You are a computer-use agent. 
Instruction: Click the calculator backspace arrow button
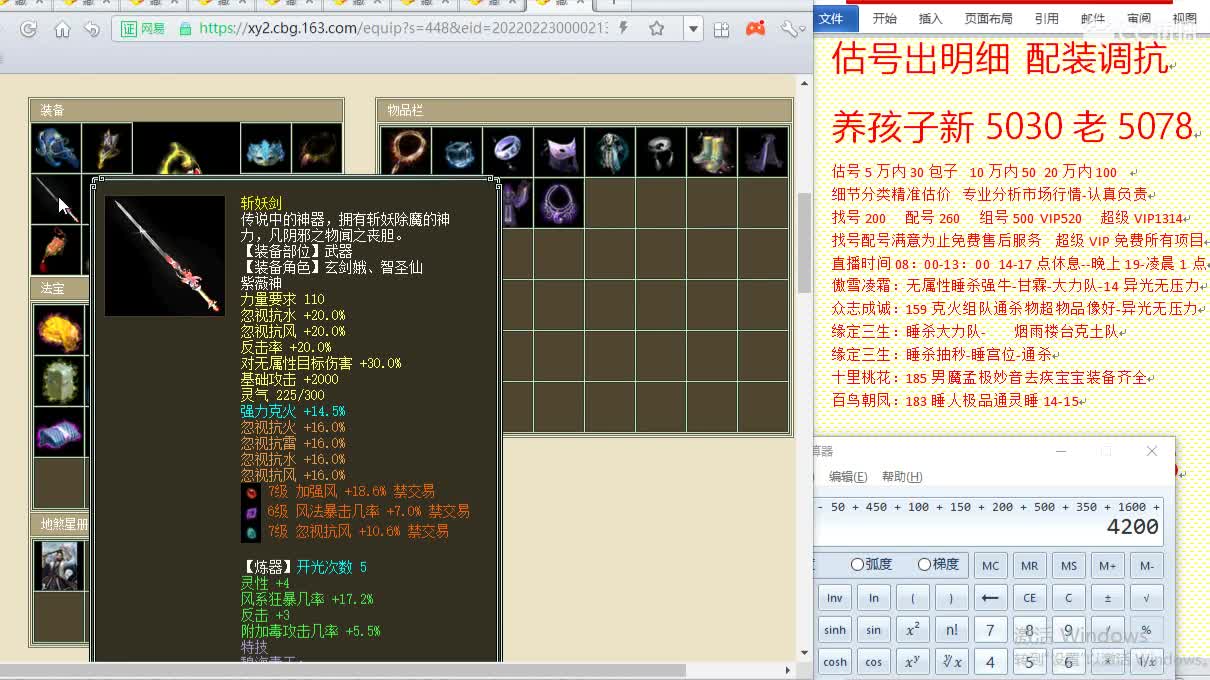(x=990, y=598)
